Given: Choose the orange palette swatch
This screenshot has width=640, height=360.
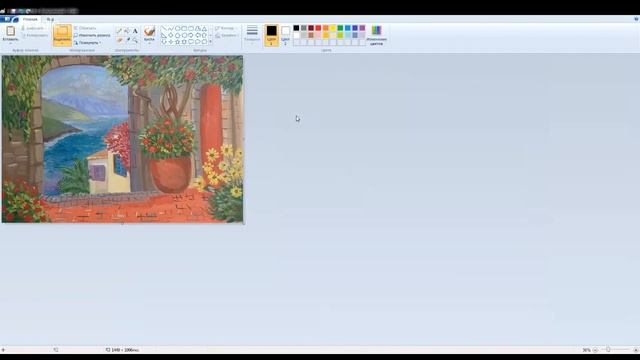Looking at the screenshot, I should [326, 28].
